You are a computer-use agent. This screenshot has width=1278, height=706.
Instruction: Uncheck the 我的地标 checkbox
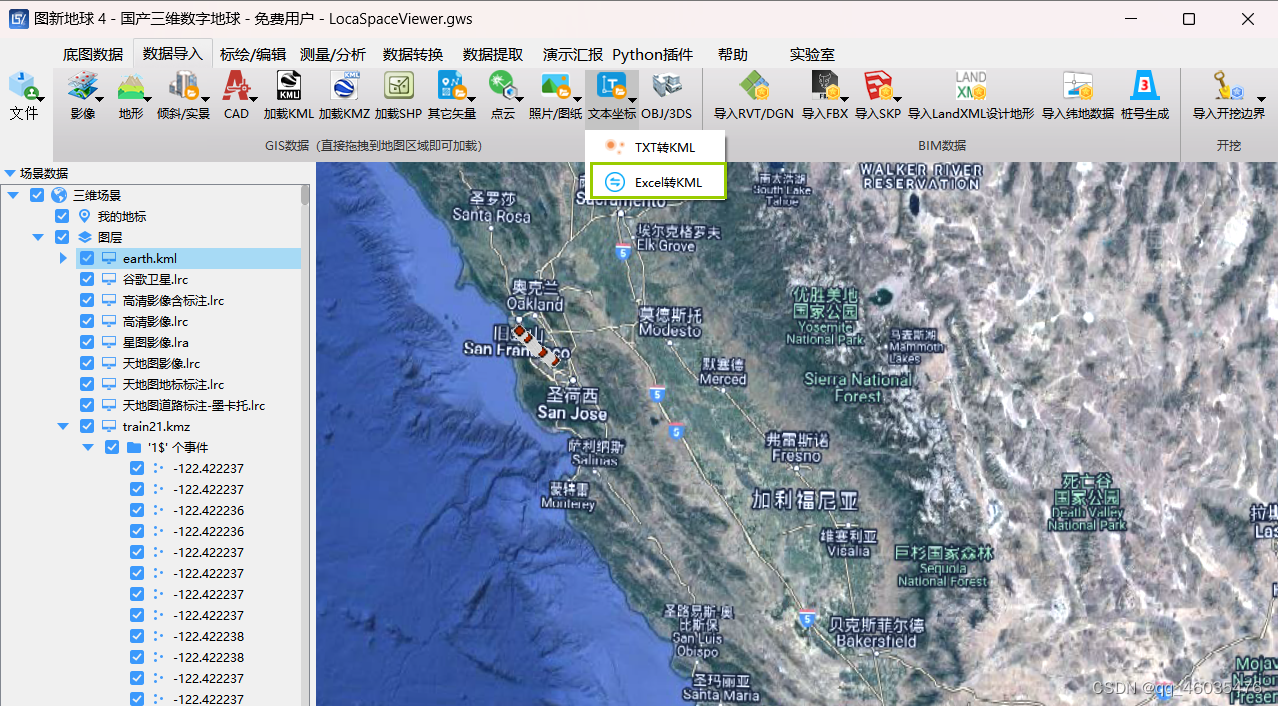(62, 216)
